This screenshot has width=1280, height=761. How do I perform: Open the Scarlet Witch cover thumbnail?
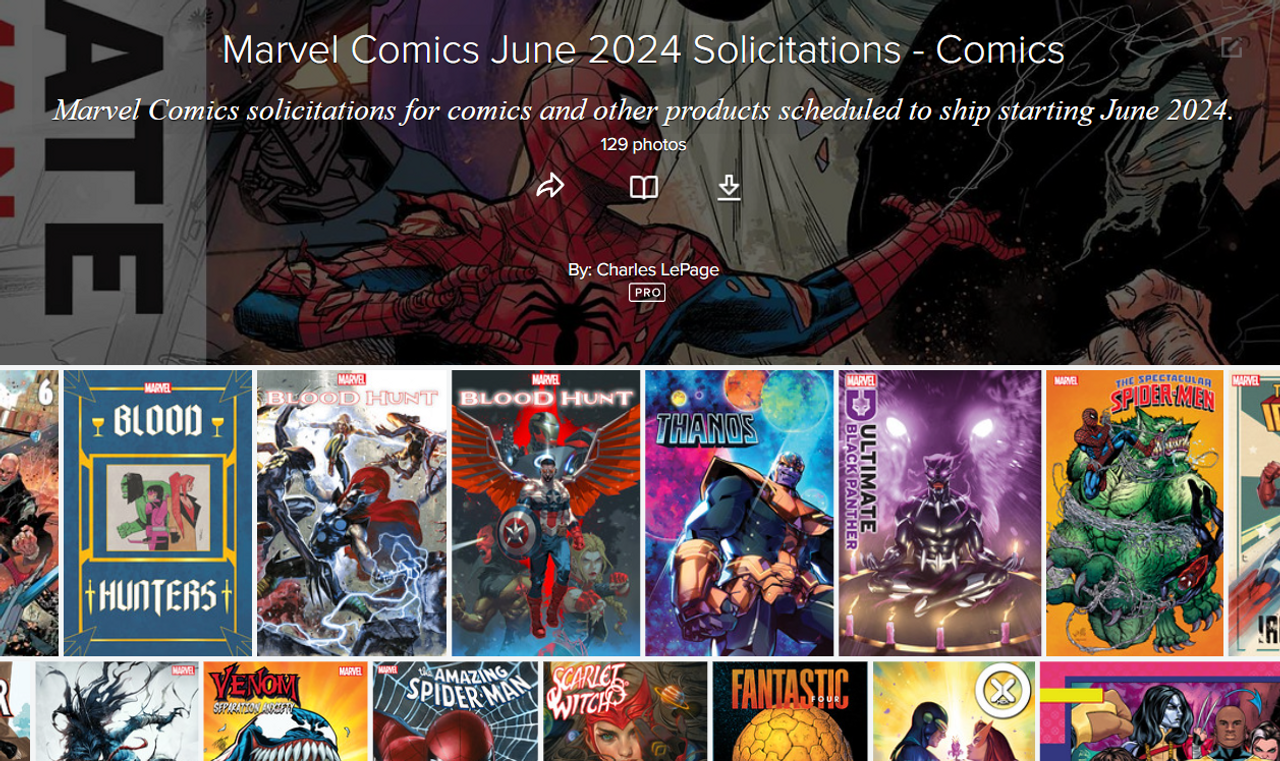coord(626,711)
